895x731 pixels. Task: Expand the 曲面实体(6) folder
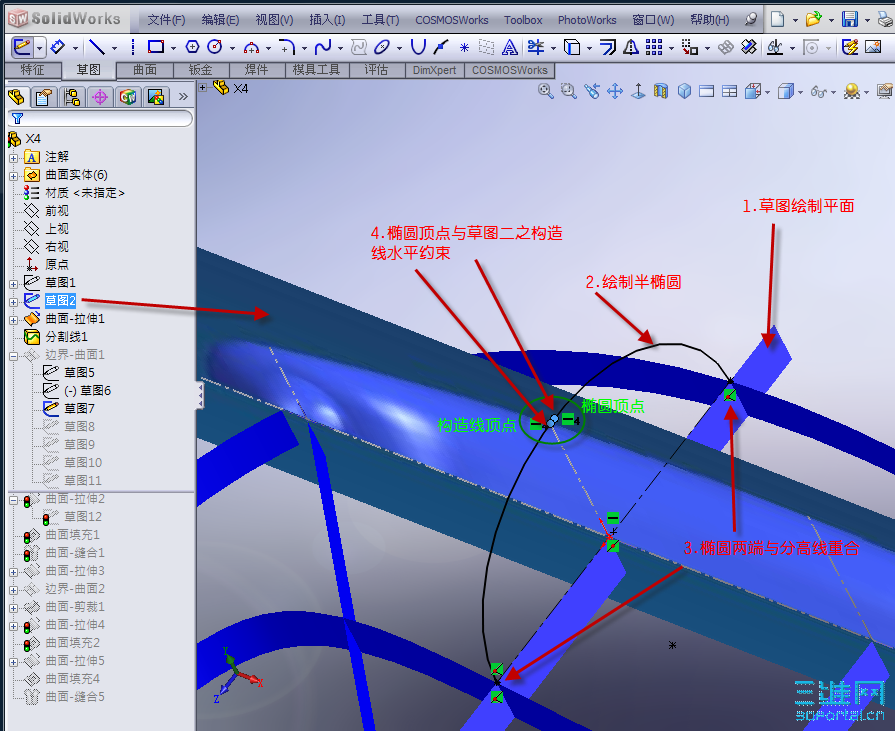(x=14, y=176)
